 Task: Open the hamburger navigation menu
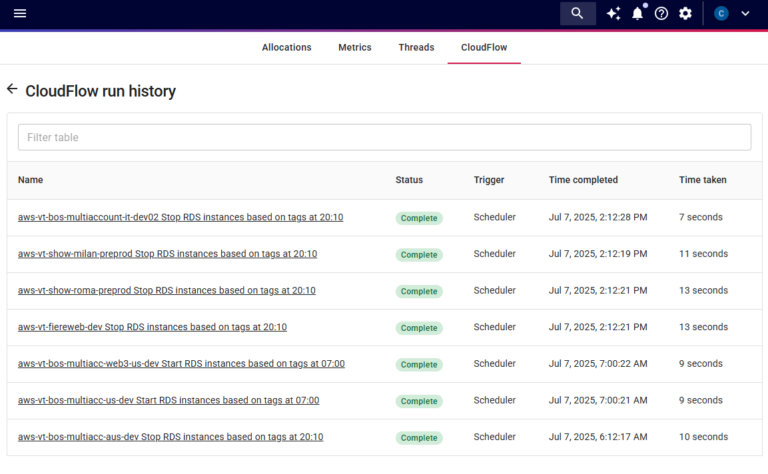point(20,13)
